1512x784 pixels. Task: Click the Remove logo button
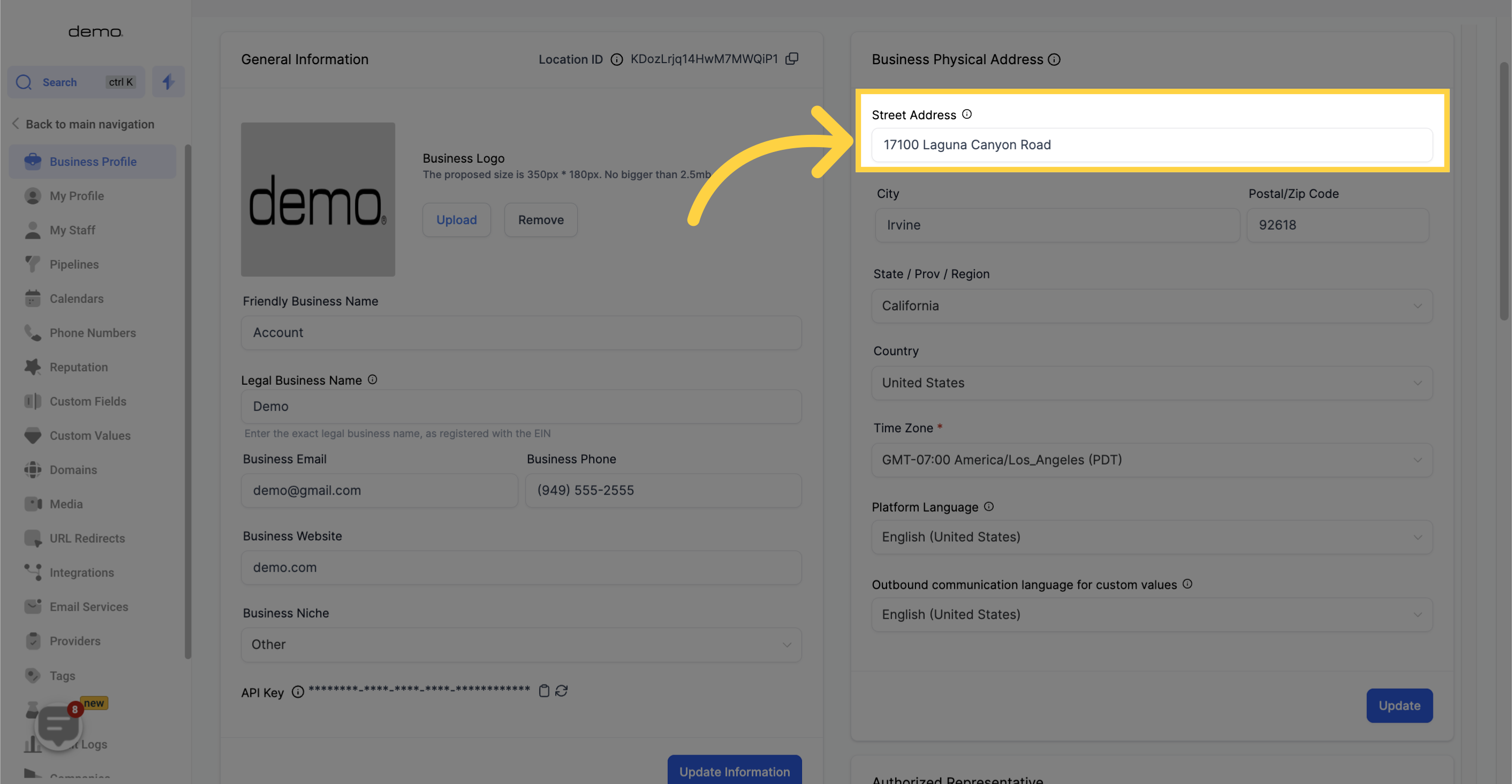point(541,220)
